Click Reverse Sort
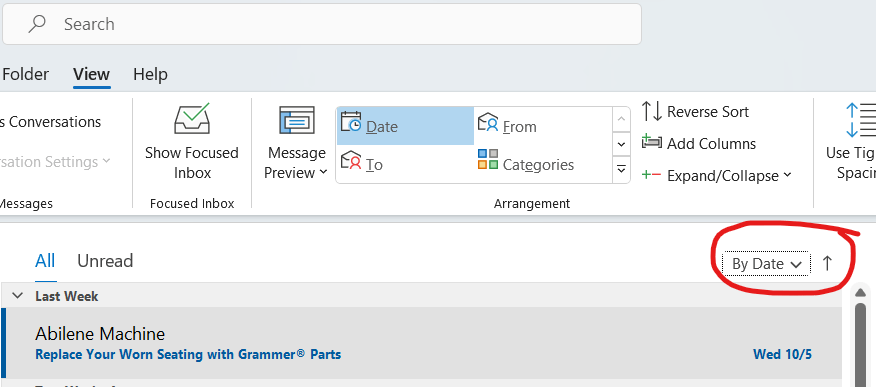The image size is (876, 387). click(695, 112)
